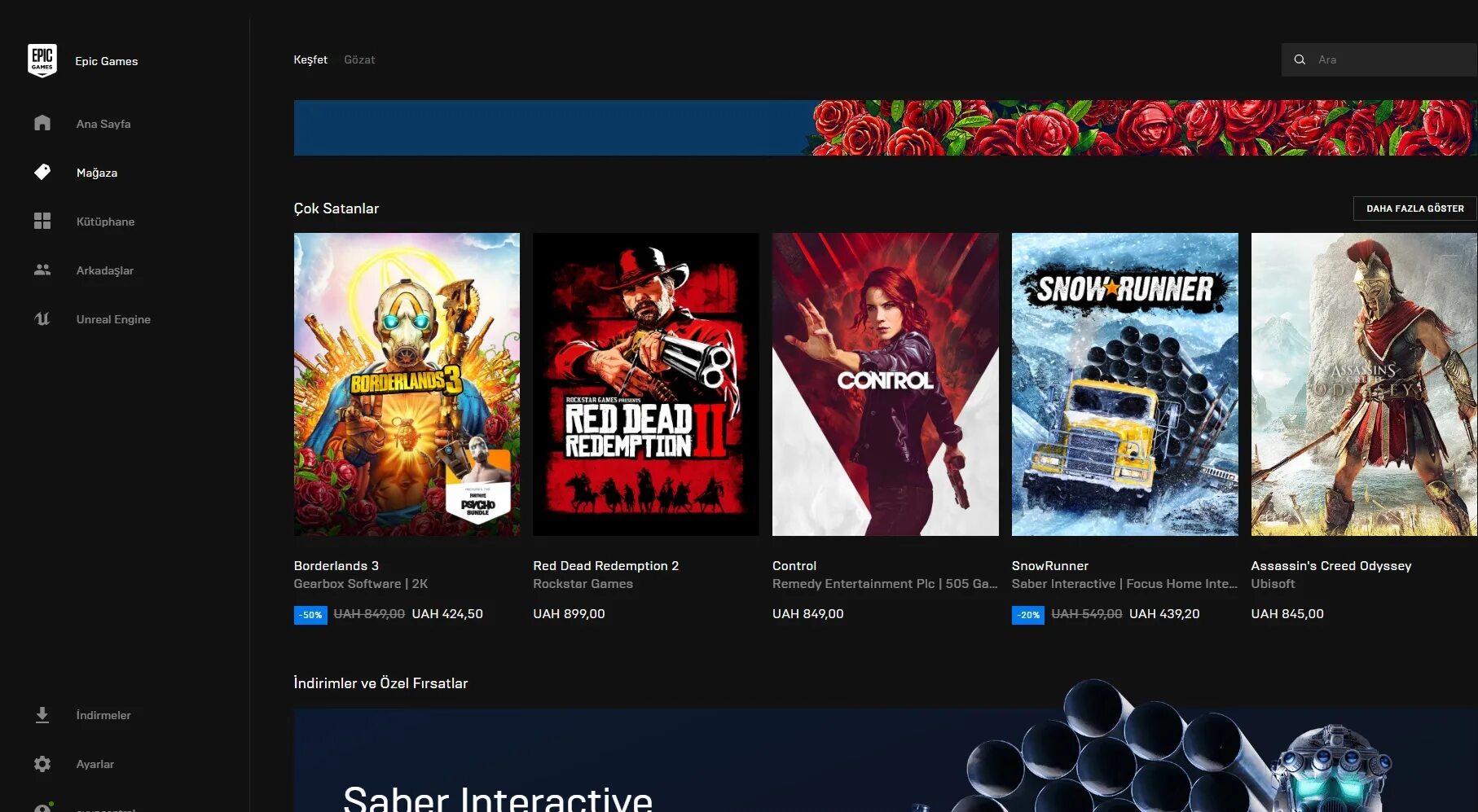Open the Arkadaşlar friends icon
The height and width of the screenshot is (812, 1478).
tap(42, 270)
